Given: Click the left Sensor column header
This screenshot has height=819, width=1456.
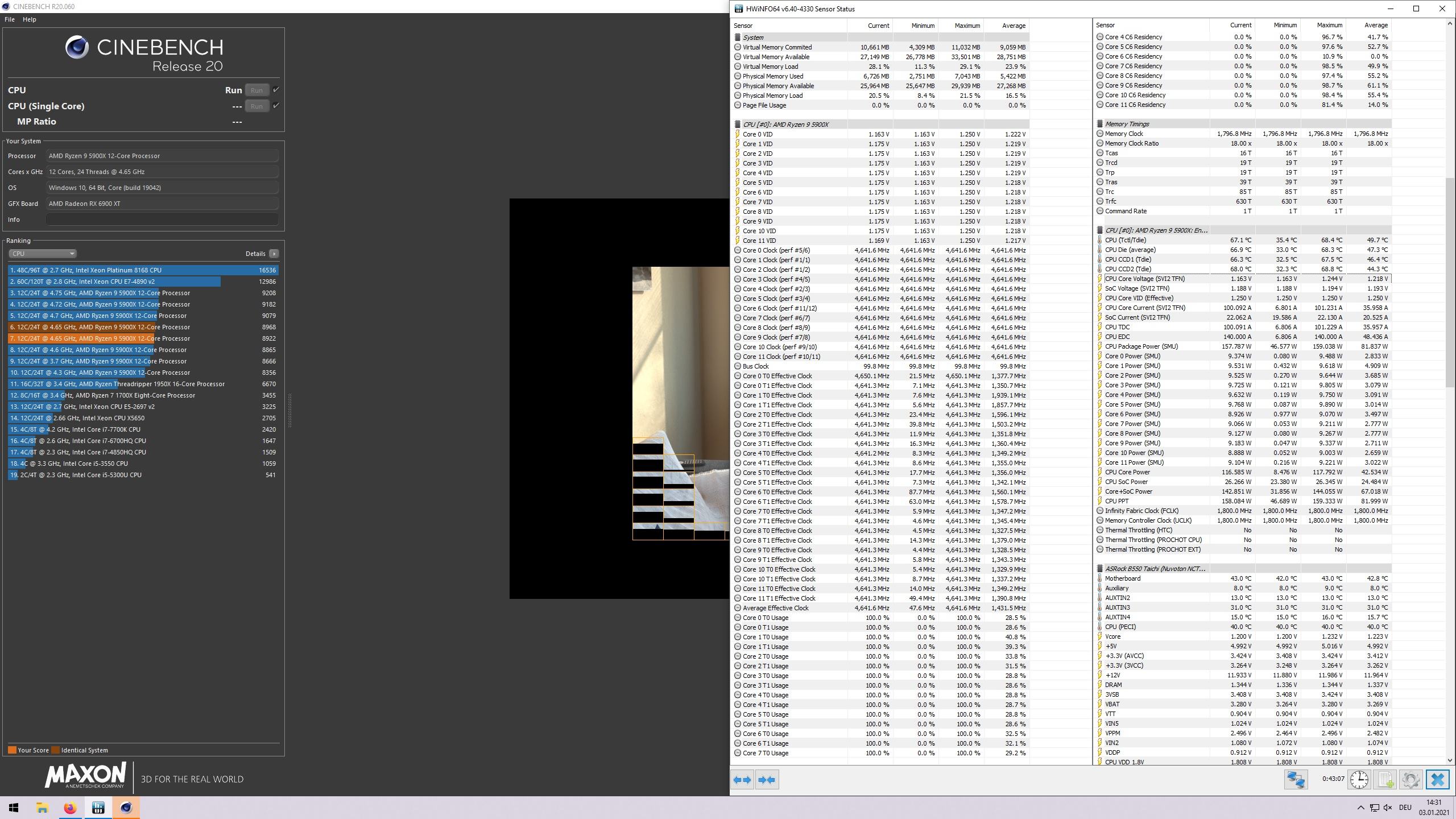Looking at the screenshot, I should [x=789, y=26].
